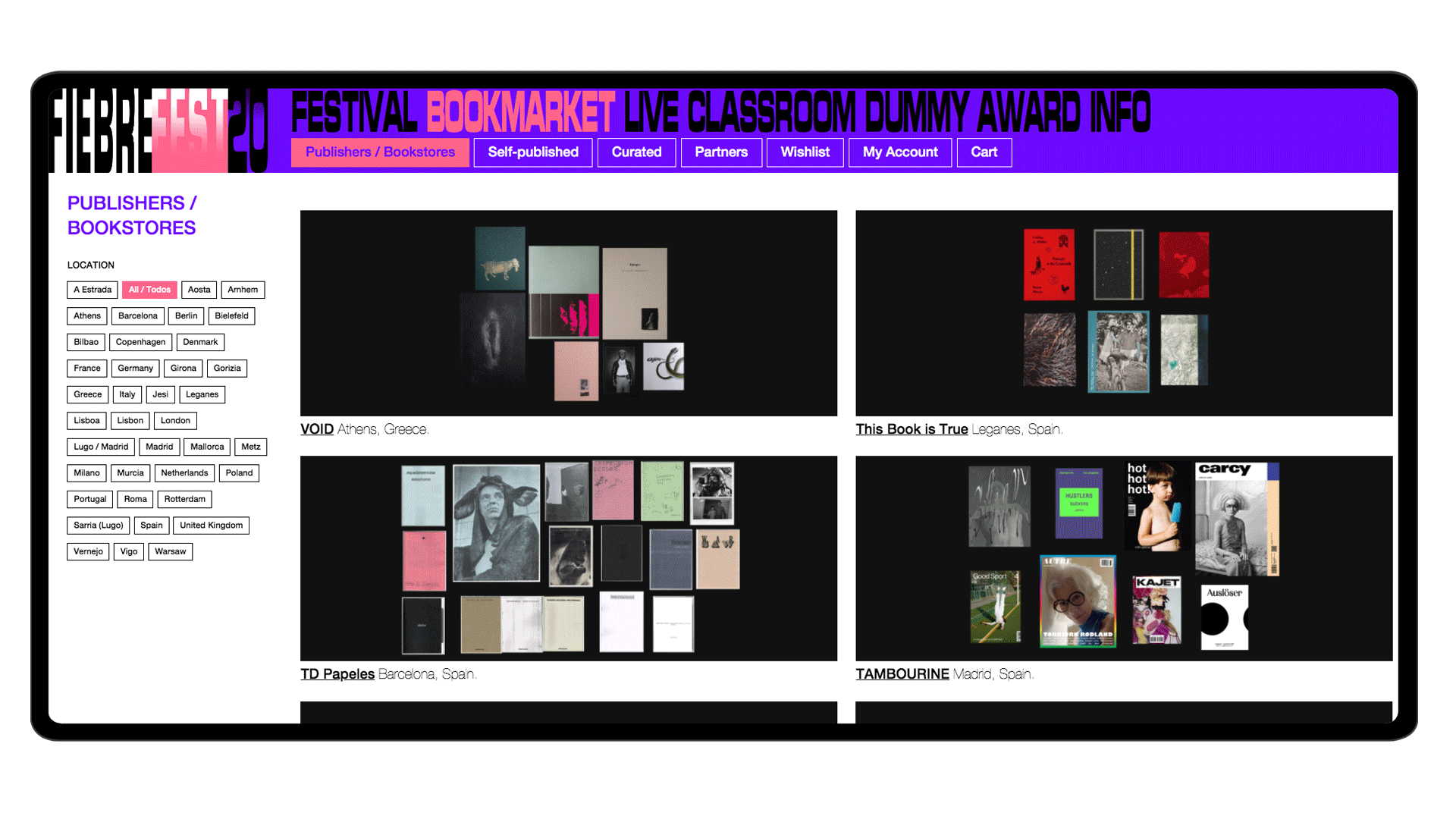Select the Bilbao location tag
1456x819 pixels.
tap(86, 342)
